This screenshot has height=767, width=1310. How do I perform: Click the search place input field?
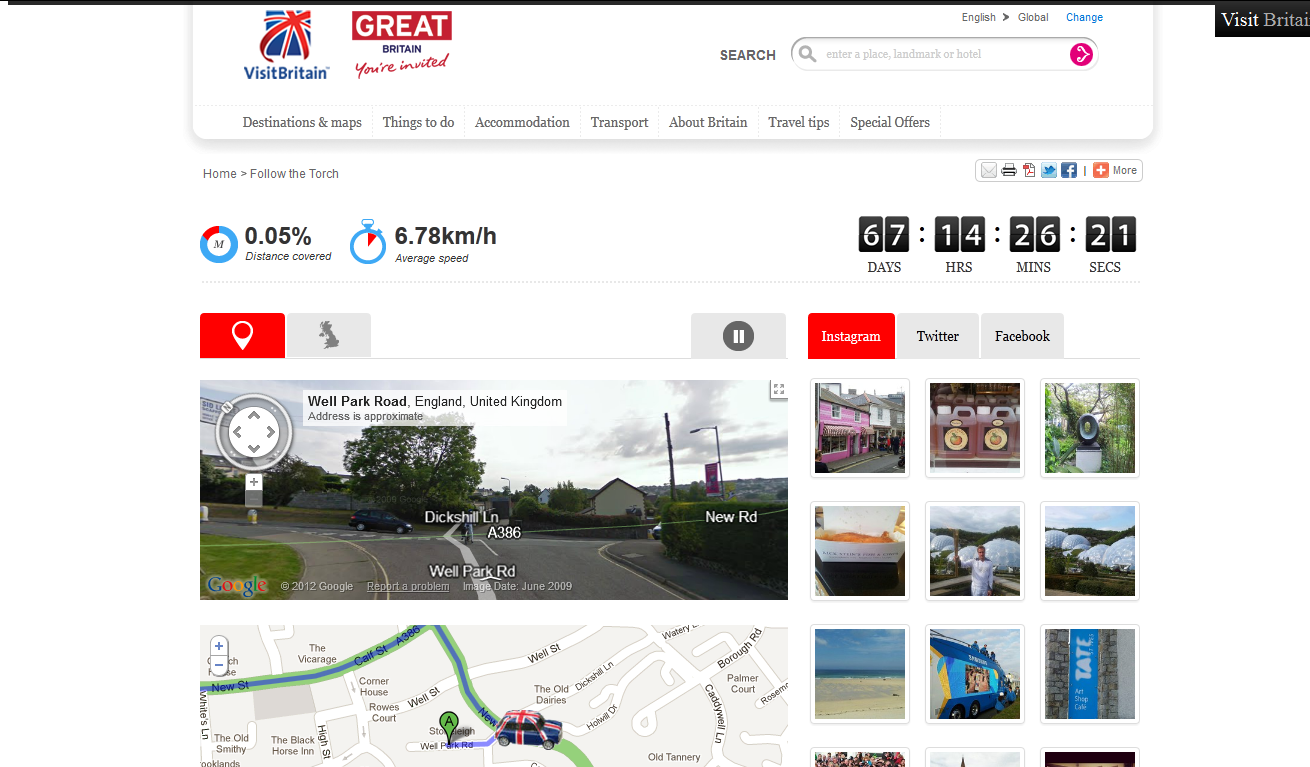coord(940,54)
